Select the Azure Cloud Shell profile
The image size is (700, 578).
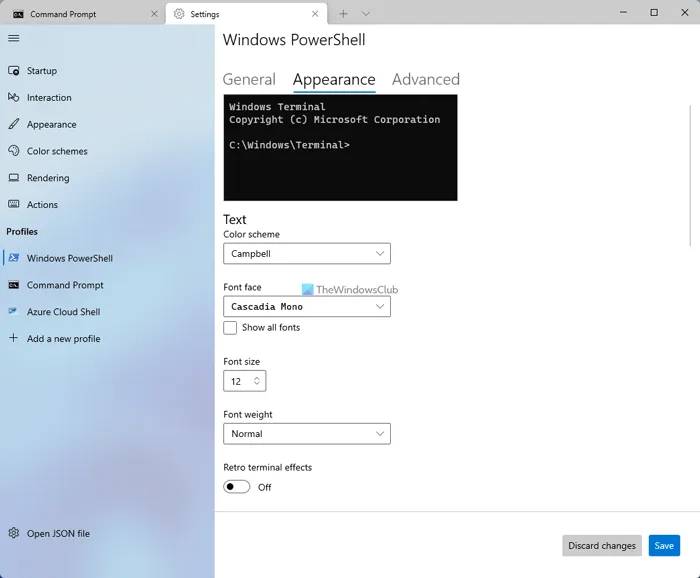(107, 312)
